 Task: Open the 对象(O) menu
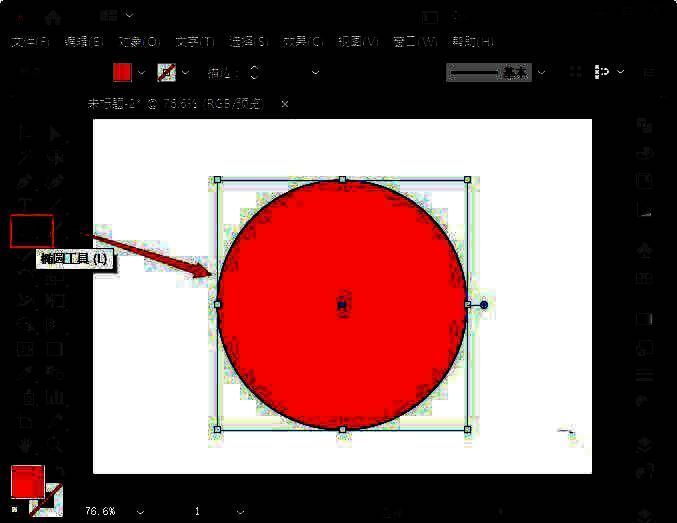[x=139, y=42]
